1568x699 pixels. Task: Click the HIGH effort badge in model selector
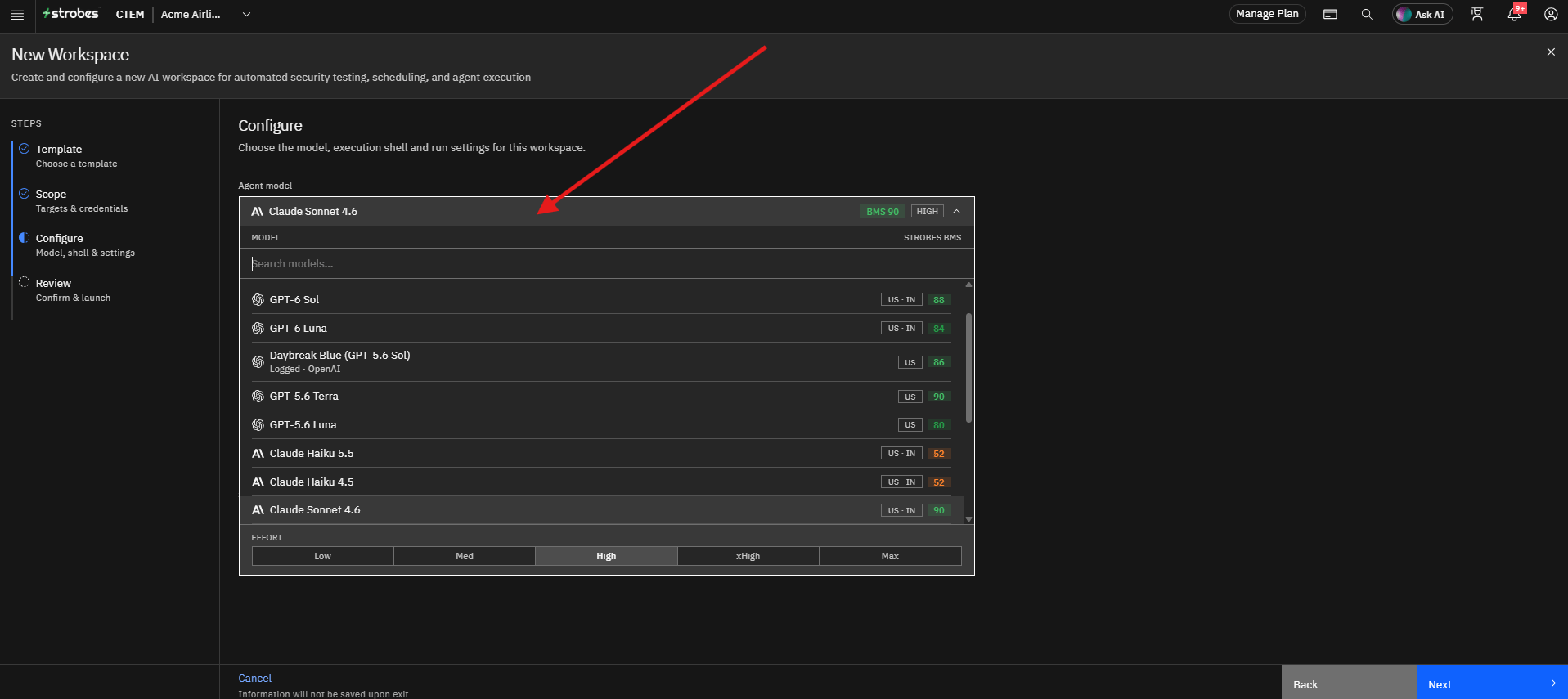(x=928, y=212)
